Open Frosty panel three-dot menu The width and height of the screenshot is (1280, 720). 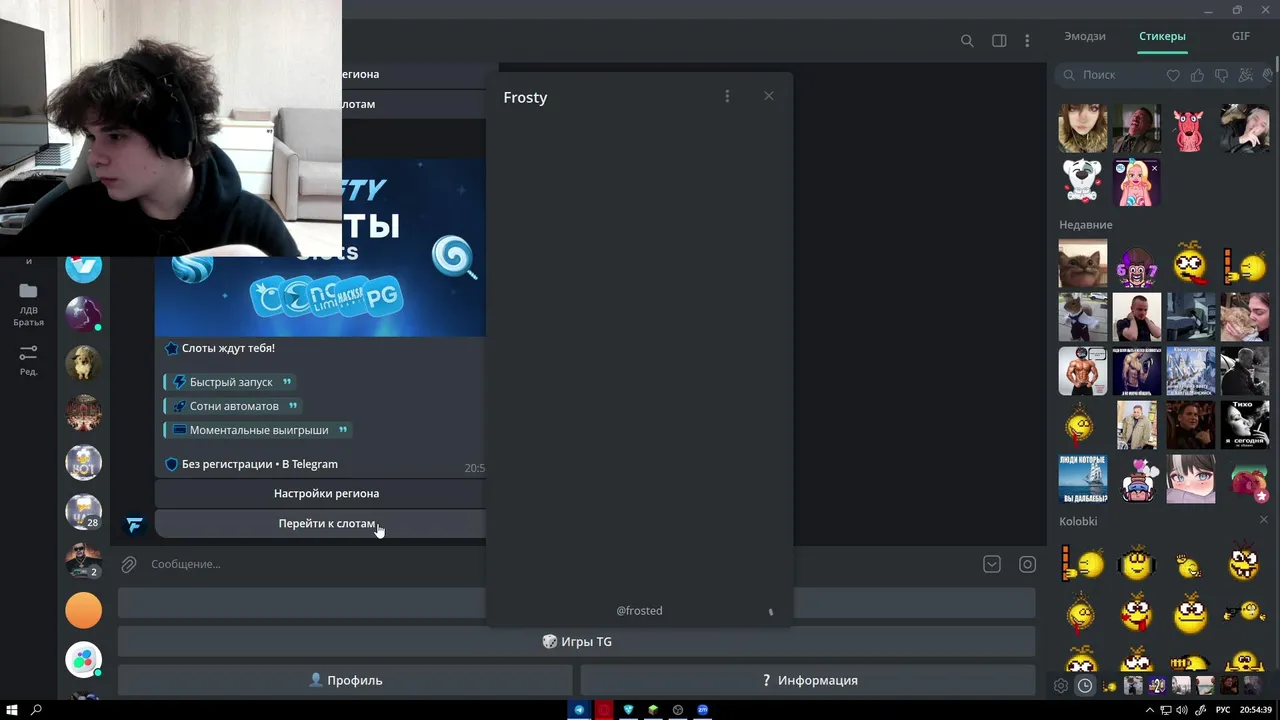point(727,96)
